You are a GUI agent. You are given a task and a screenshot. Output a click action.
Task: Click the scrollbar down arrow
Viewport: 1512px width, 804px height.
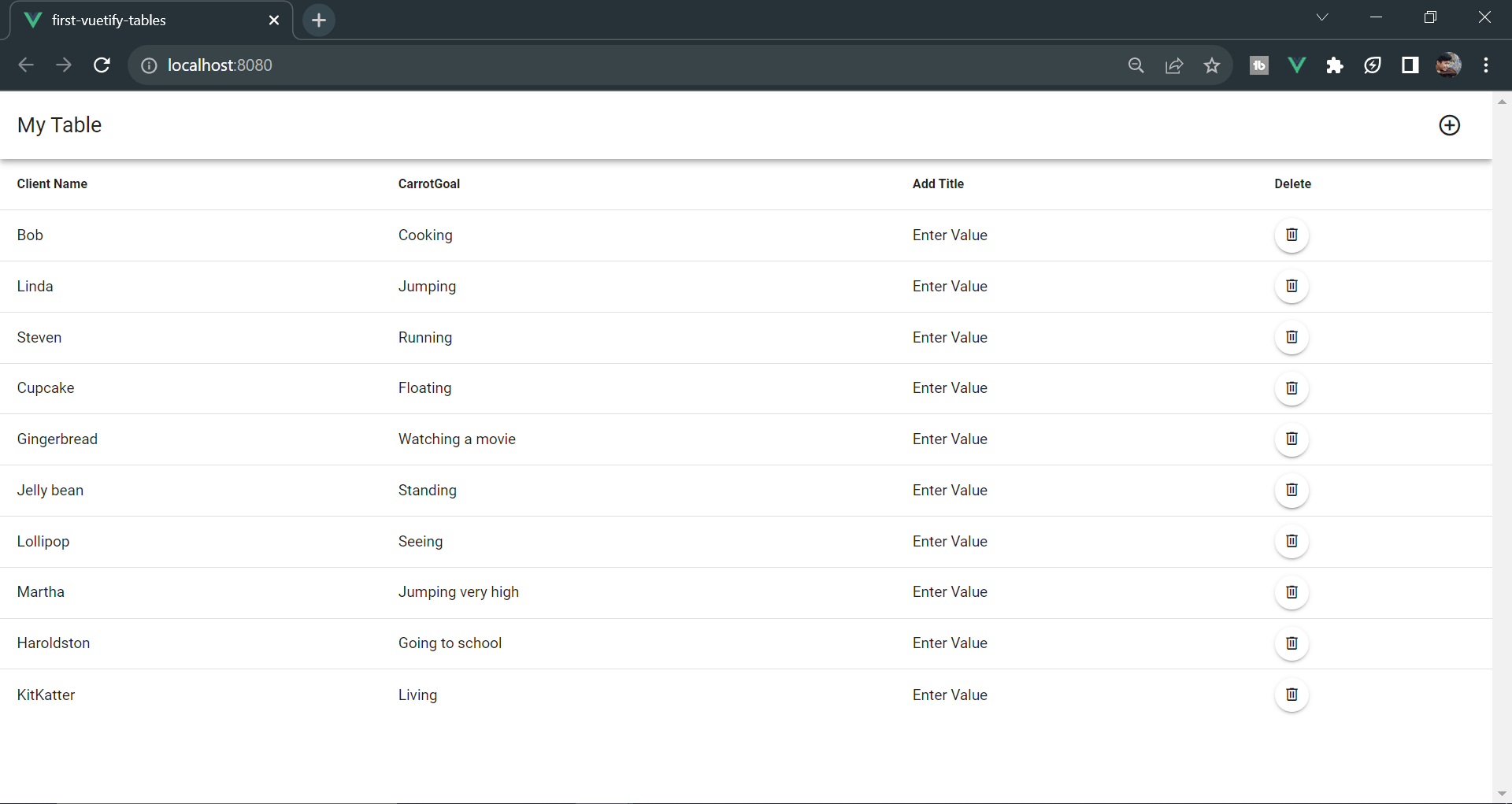coord(1503,794)
